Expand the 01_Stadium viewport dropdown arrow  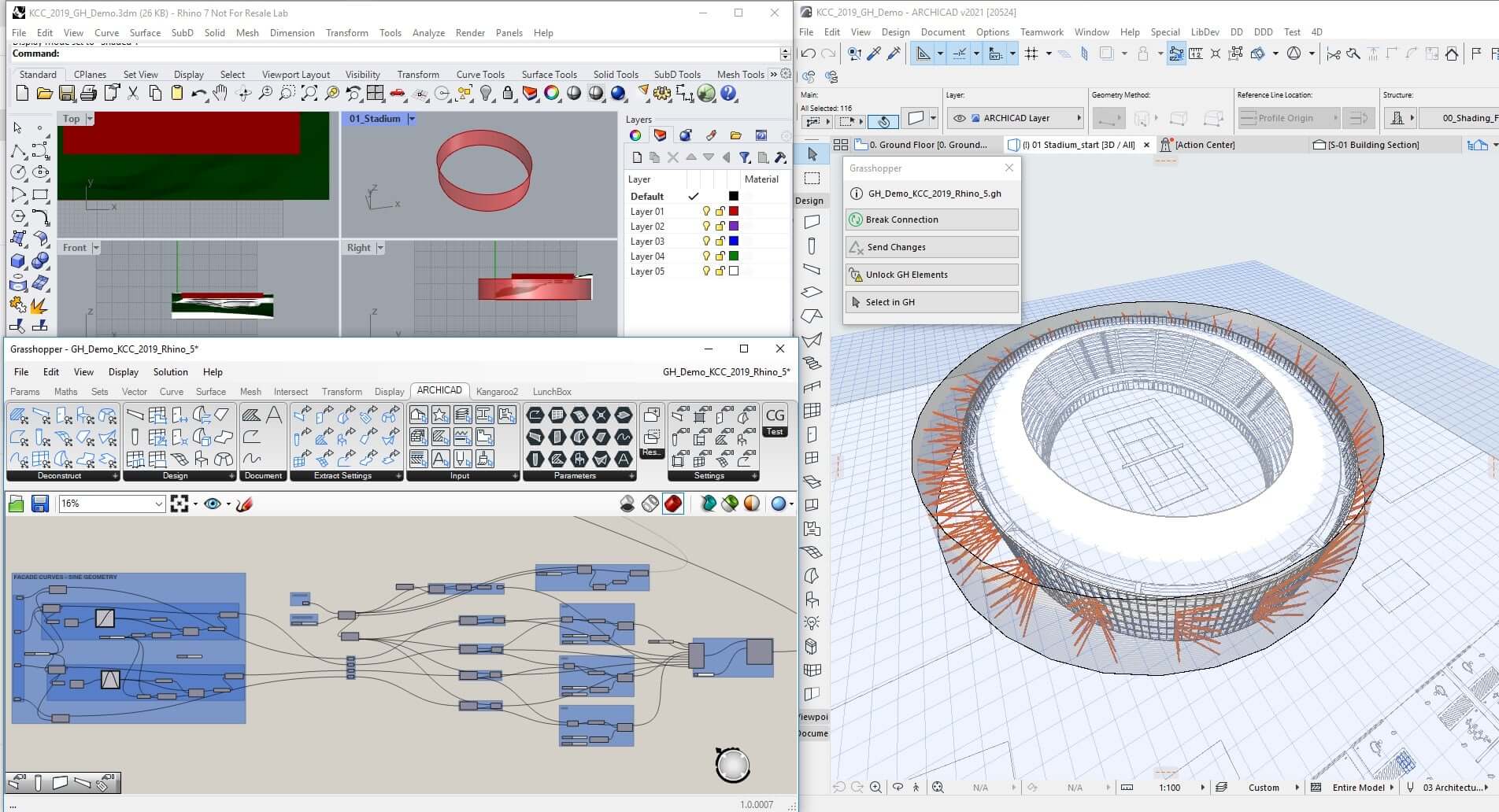coord(411,119)
